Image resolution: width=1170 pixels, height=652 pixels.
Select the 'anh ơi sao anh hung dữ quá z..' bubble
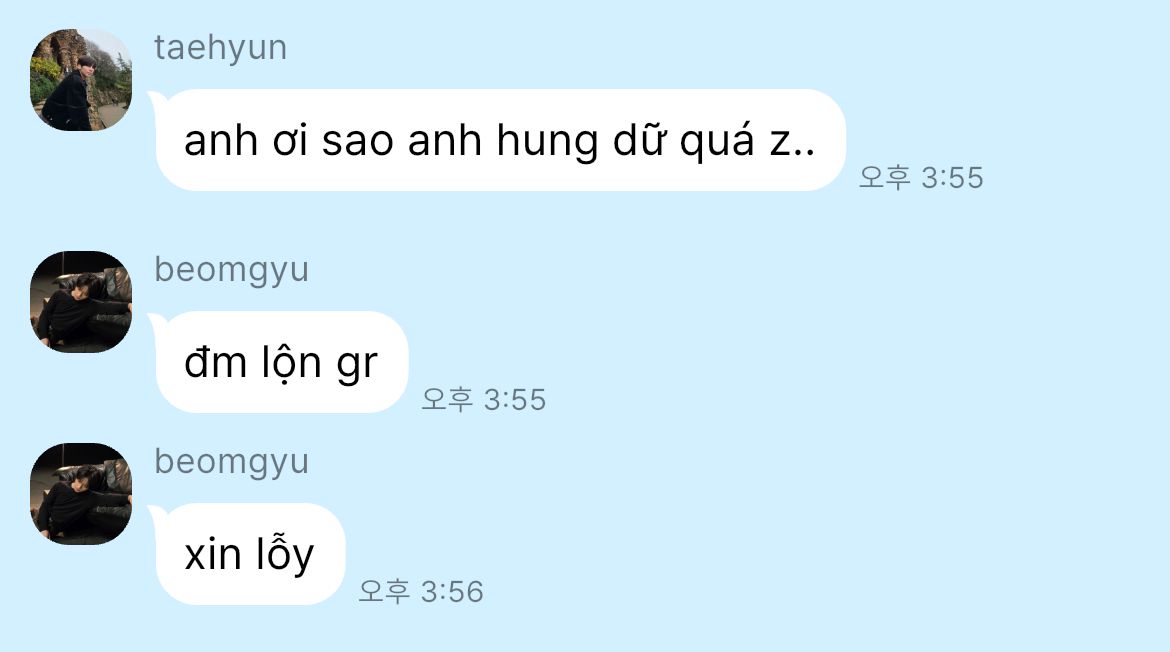click(x=499, y=140)
